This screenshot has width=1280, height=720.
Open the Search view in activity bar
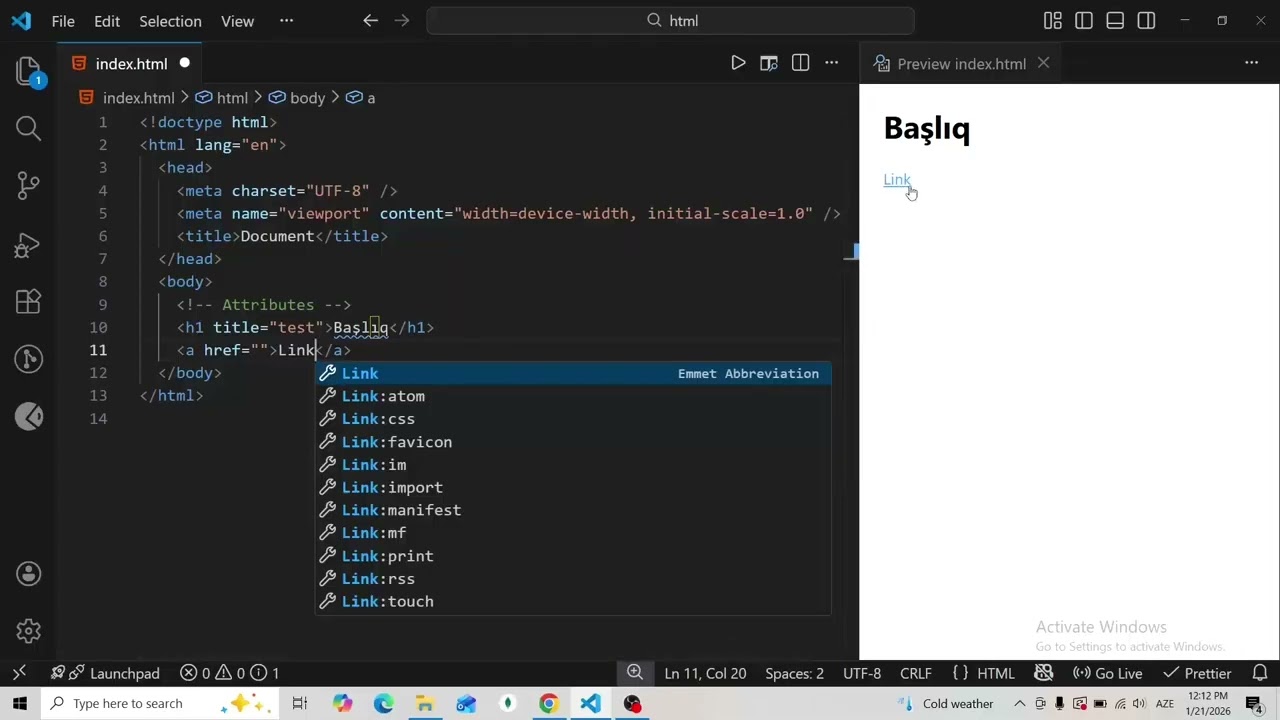(x=28, y=128)
